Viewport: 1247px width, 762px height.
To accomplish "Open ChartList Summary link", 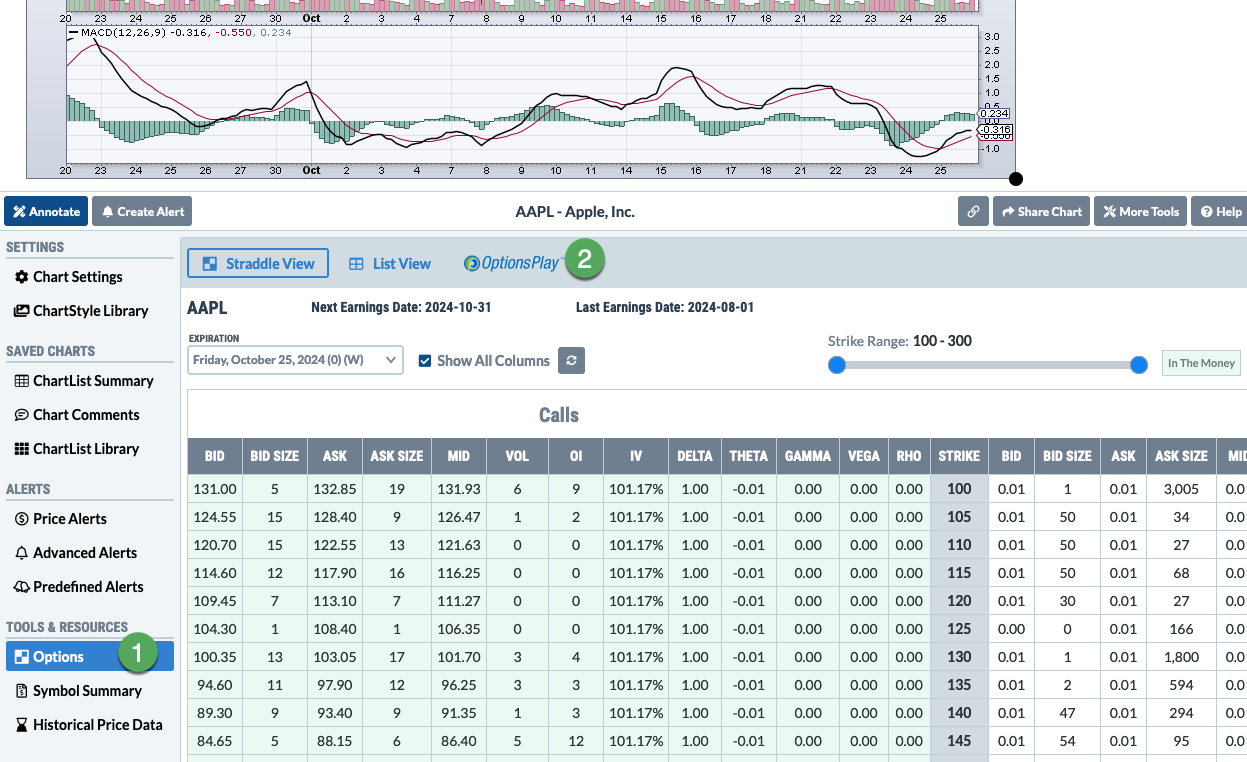I will tap(93, 381).
